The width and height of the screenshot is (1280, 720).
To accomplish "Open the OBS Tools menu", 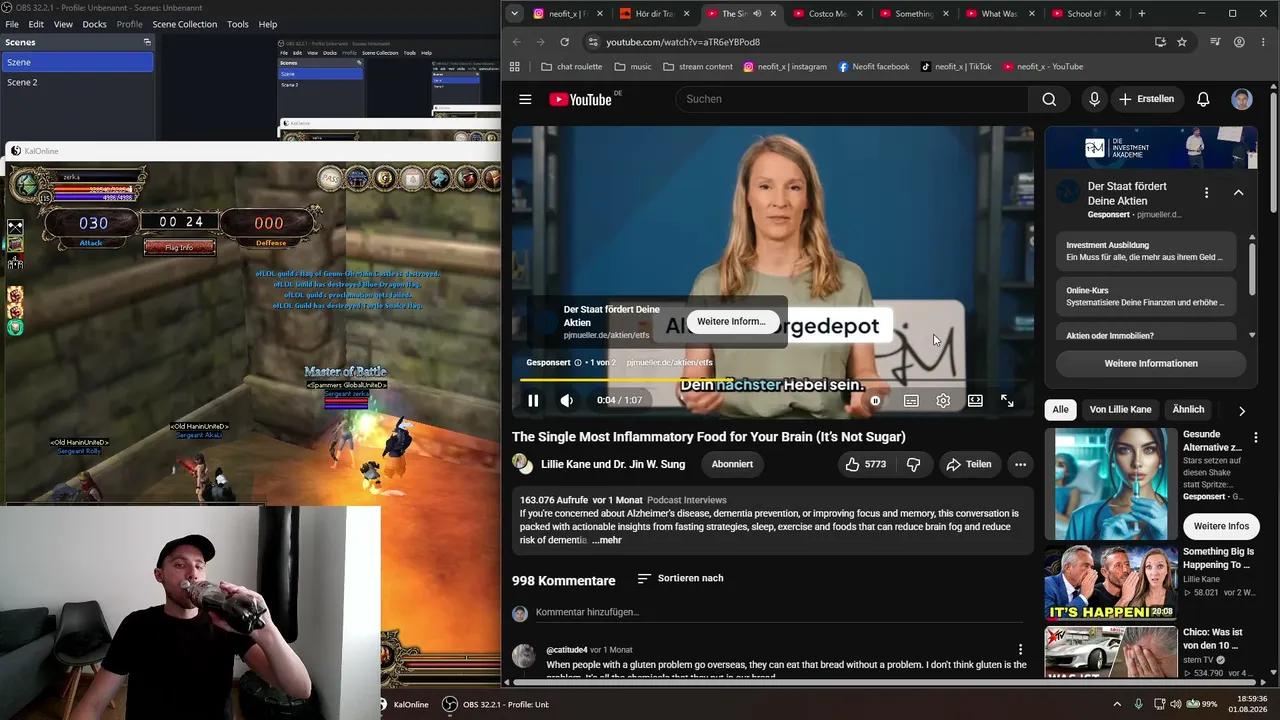I will tap(238, 24).
